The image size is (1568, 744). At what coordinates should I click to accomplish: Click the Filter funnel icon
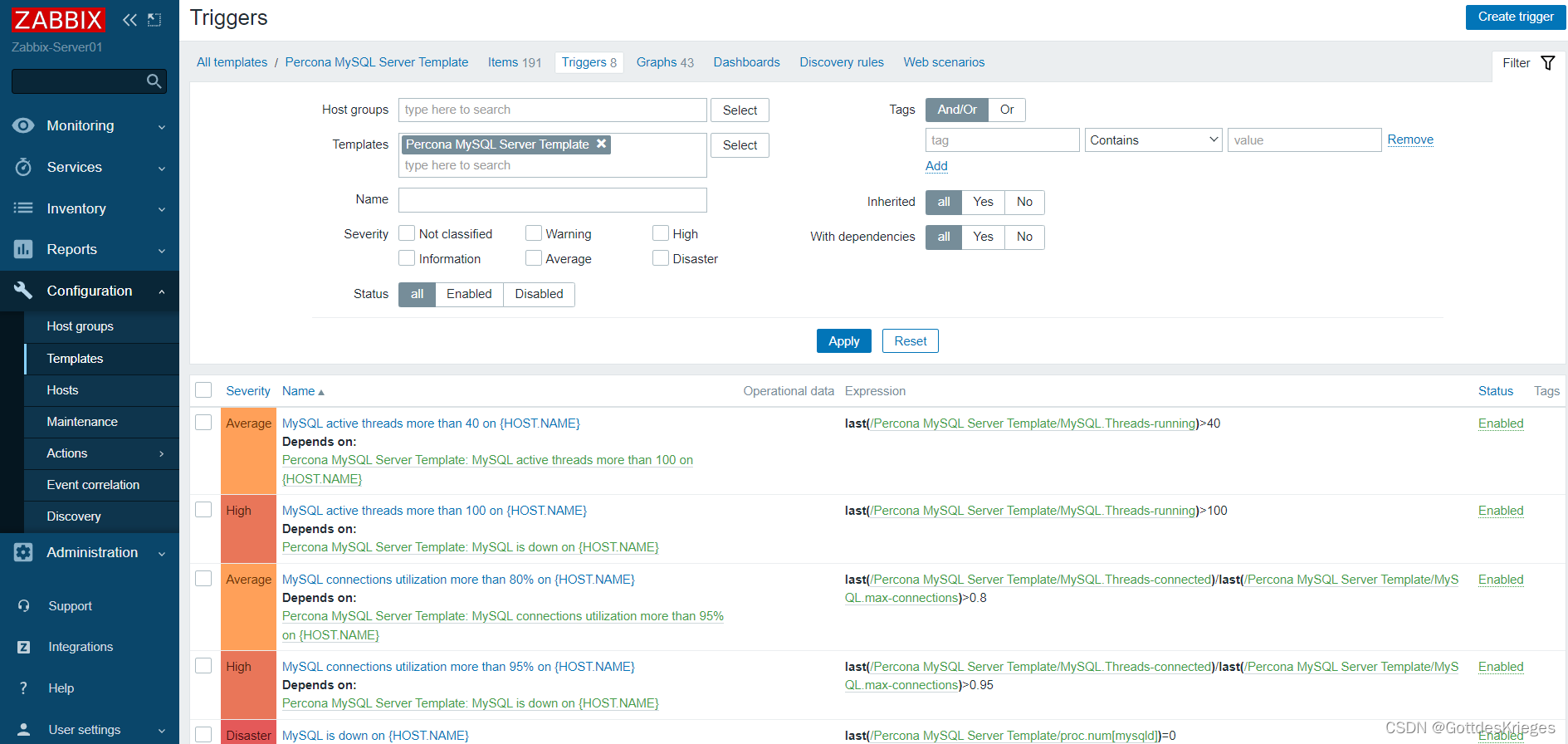[x=1548, y=63]
